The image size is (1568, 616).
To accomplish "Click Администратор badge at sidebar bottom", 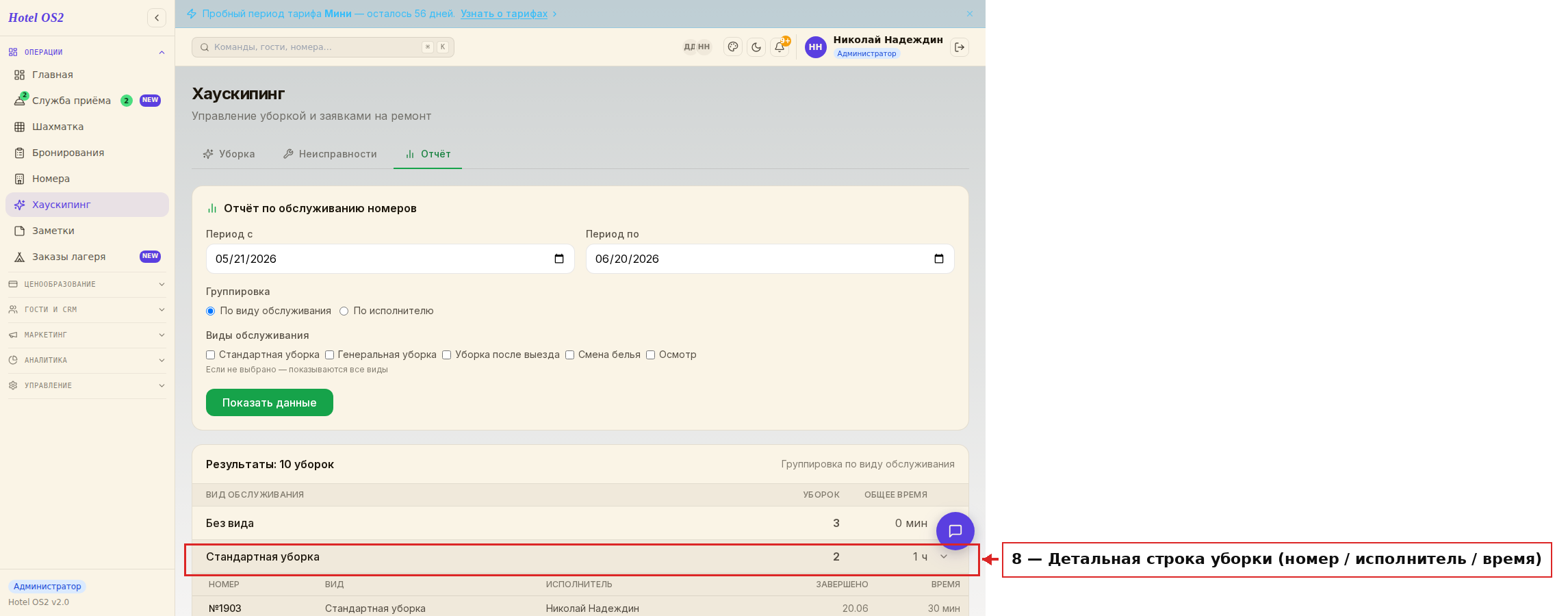I will [x=47, y=586].
